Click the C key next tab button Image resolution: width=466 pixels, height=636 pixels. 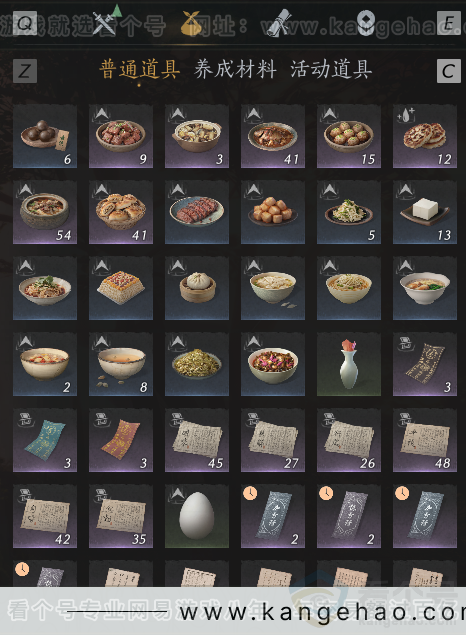449,71
